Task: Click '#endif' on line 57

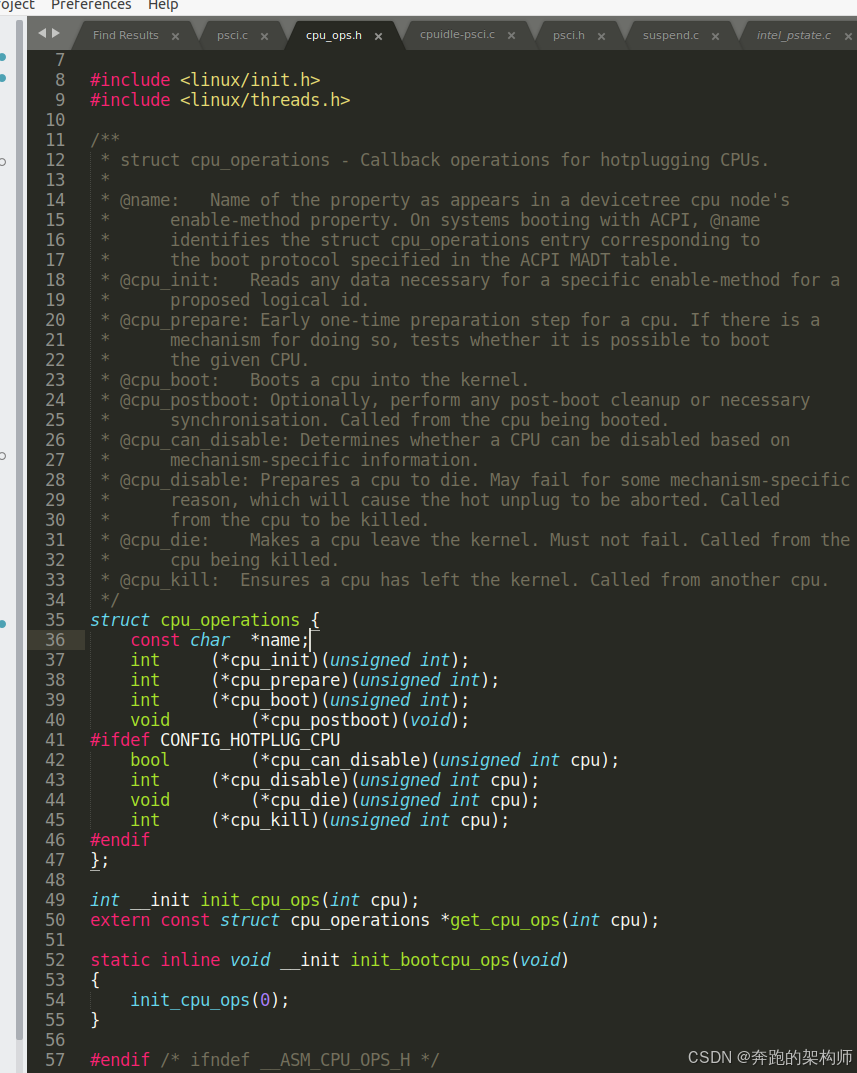Action: tap(120, 1060)
